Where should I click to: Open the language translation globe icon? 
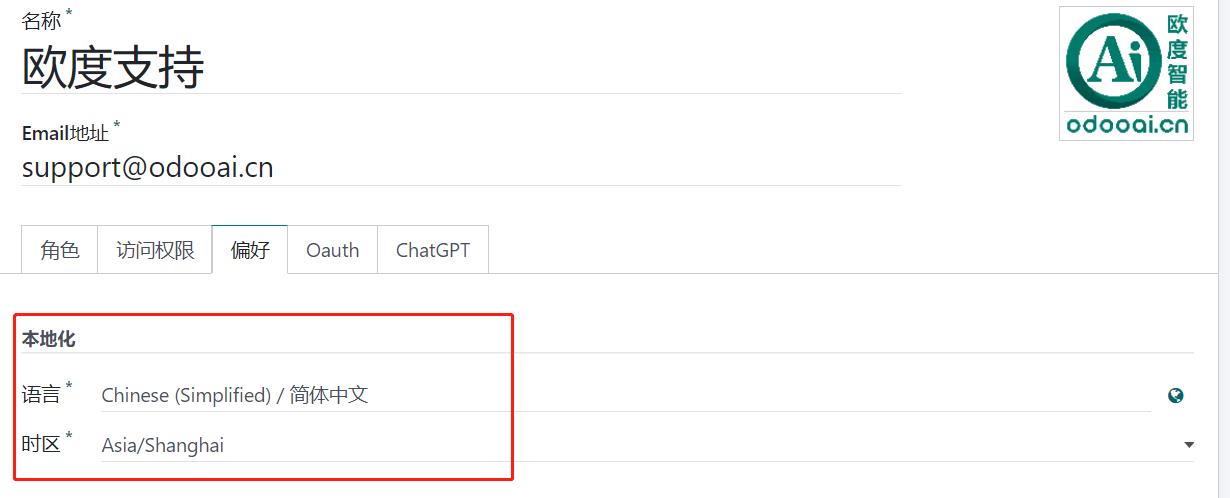1175,395
